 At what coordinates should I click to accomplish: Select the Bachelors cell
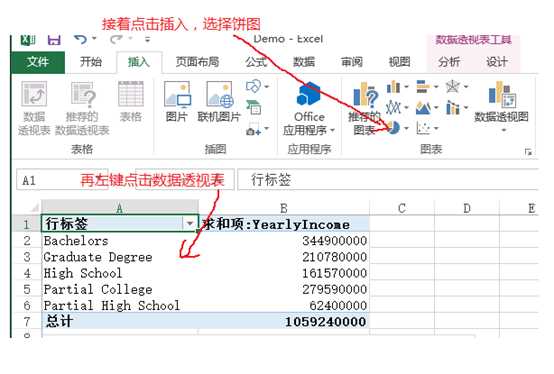(x=120, y=241)
